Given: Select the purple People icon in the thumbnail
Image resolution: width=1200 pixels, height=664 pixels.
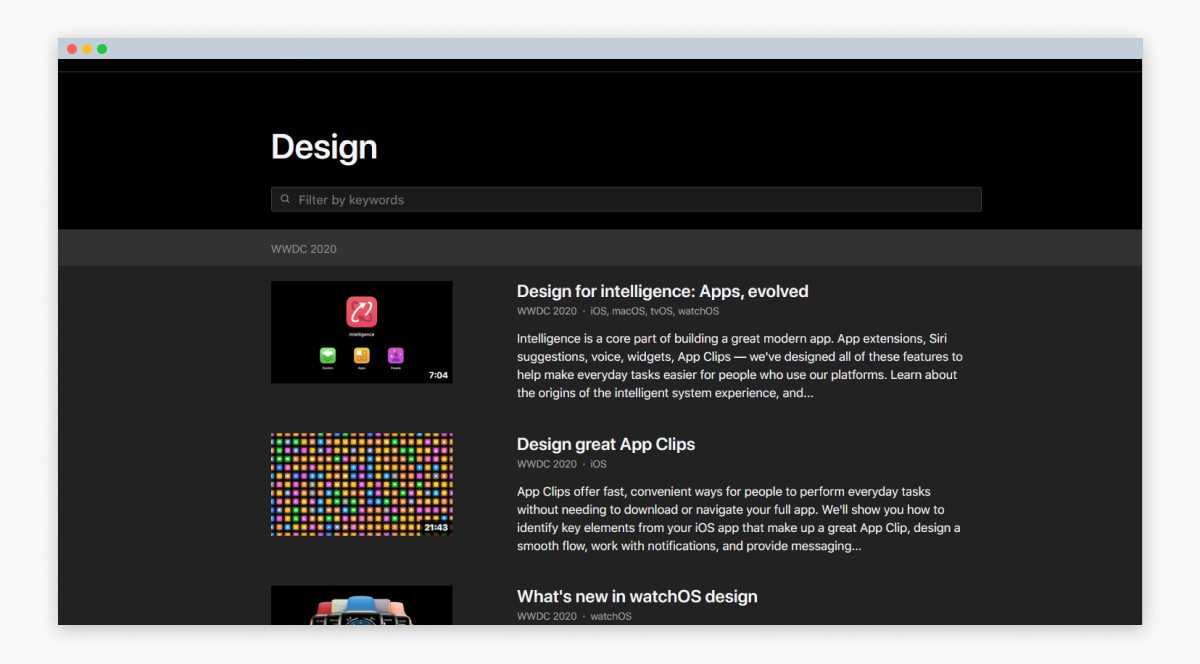Looking at the screenshot, I should (x=395, y=356).
